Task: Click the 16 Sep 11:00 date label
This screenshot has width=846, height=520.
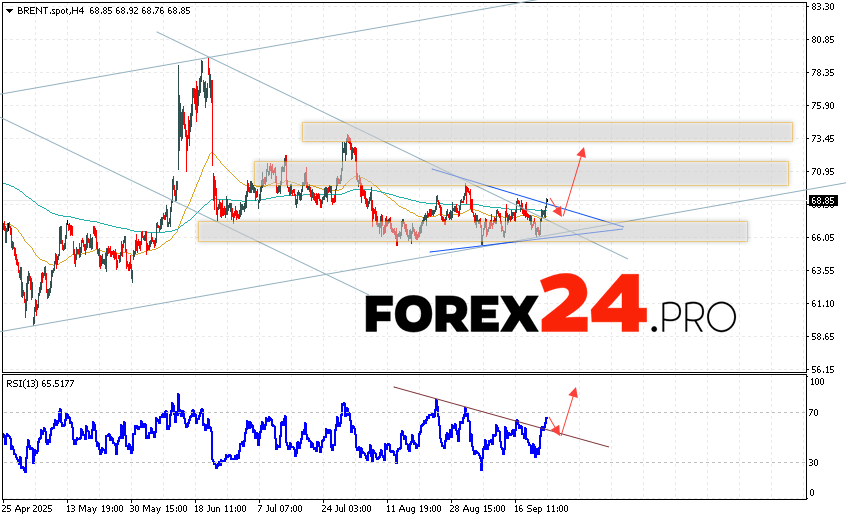Action: tap(543, 509)
